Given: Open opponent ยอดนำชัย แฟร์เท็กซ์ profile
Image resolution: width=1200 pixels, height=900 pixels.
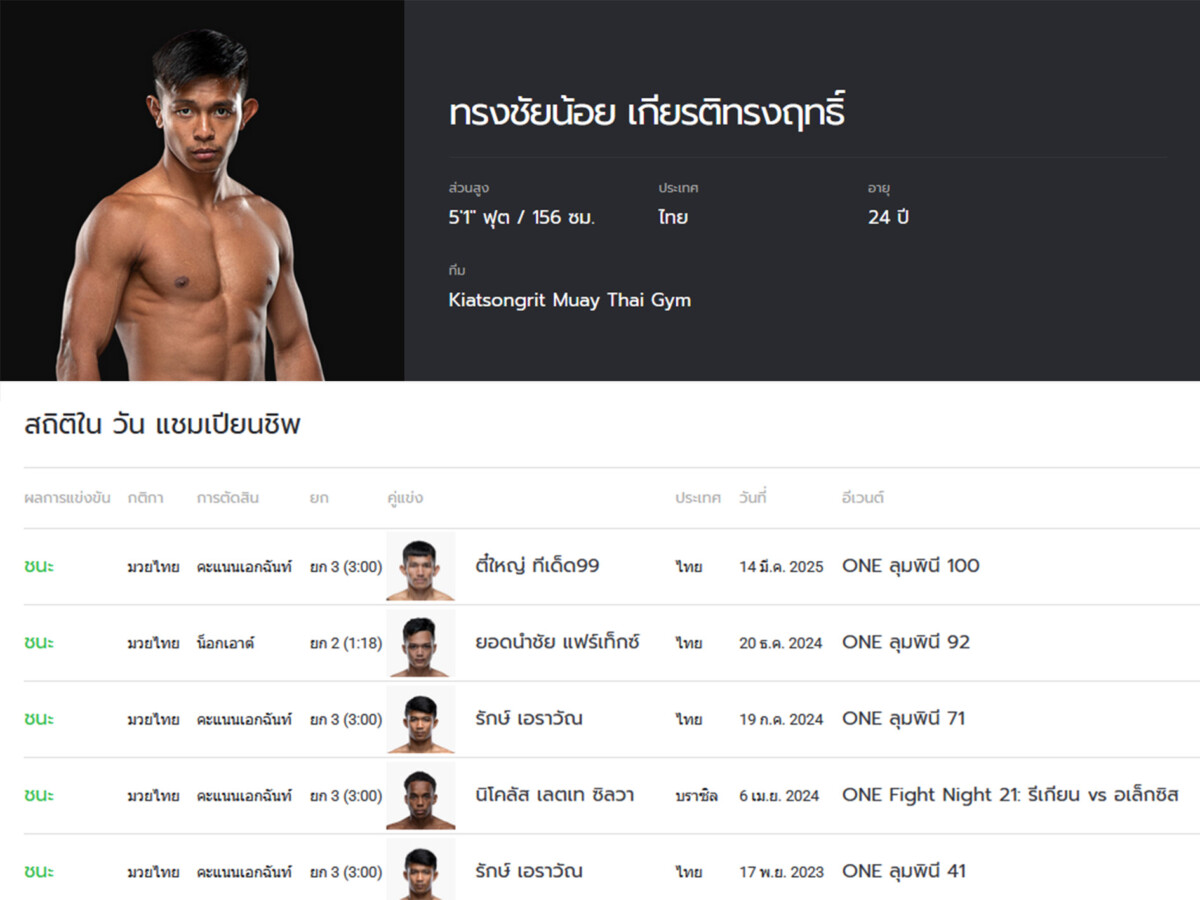Looking at the screenshot, I should point(557,643).
